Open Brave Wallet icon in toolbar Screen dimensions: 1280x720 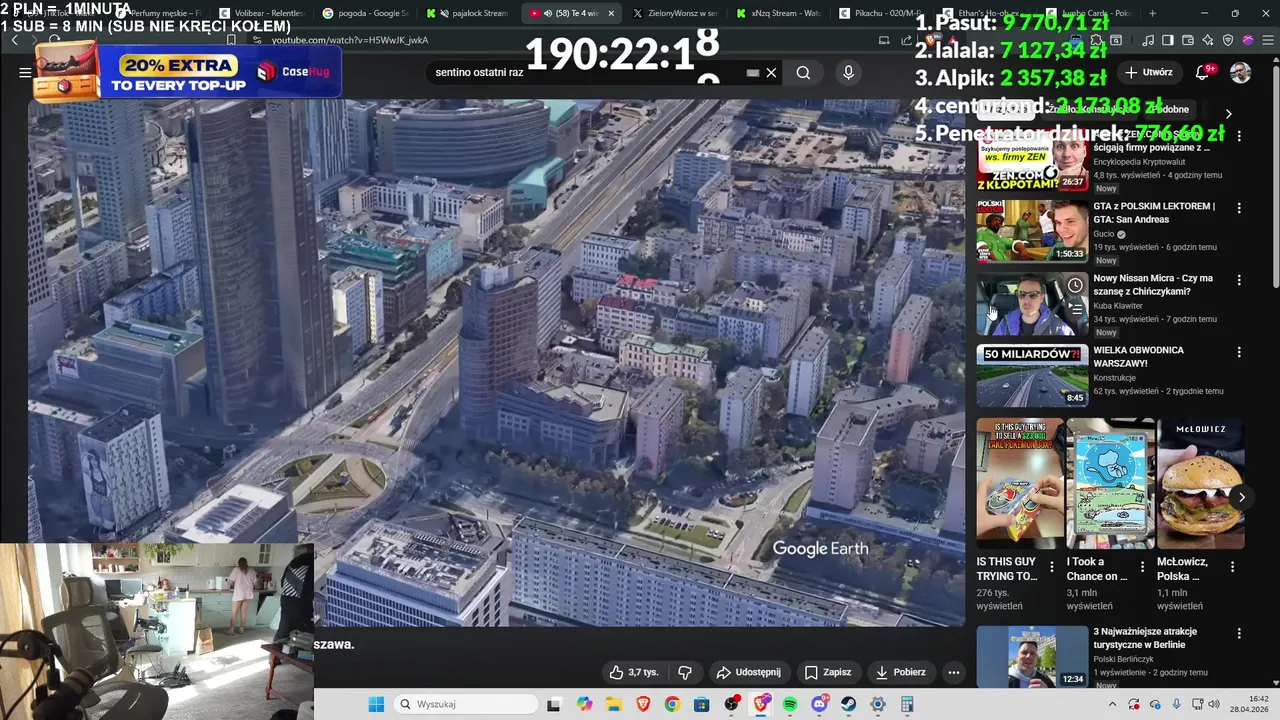pyautogui.click(x=1188, y=40)
